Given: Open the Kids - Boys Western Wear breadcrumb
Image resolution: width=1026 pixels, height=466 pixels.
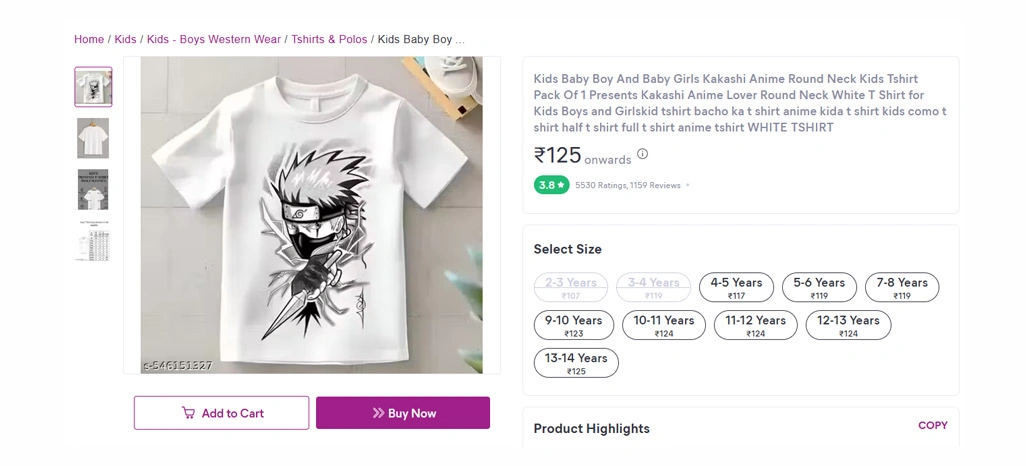Looking at the screenshot, I should [x=214, y=39].
